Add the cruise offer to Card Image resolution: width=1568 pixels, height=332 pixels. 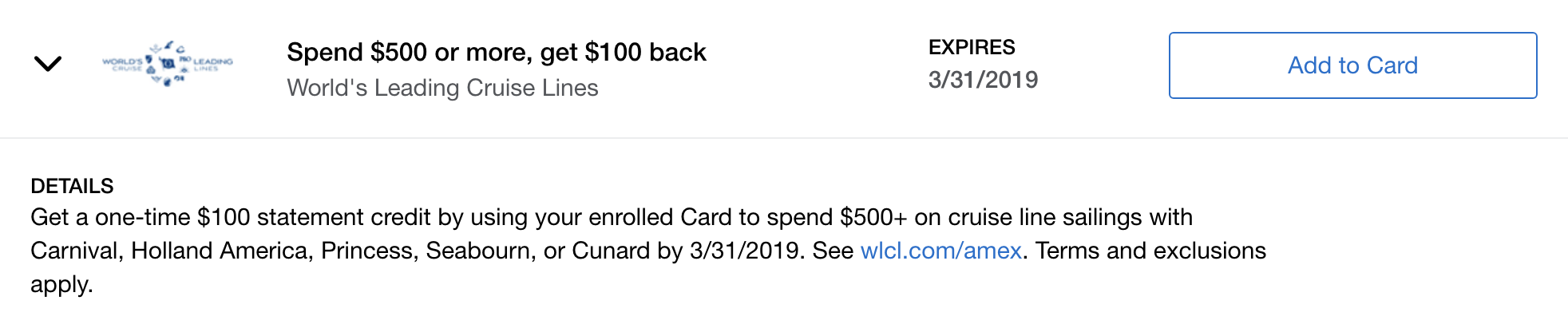1352,65
